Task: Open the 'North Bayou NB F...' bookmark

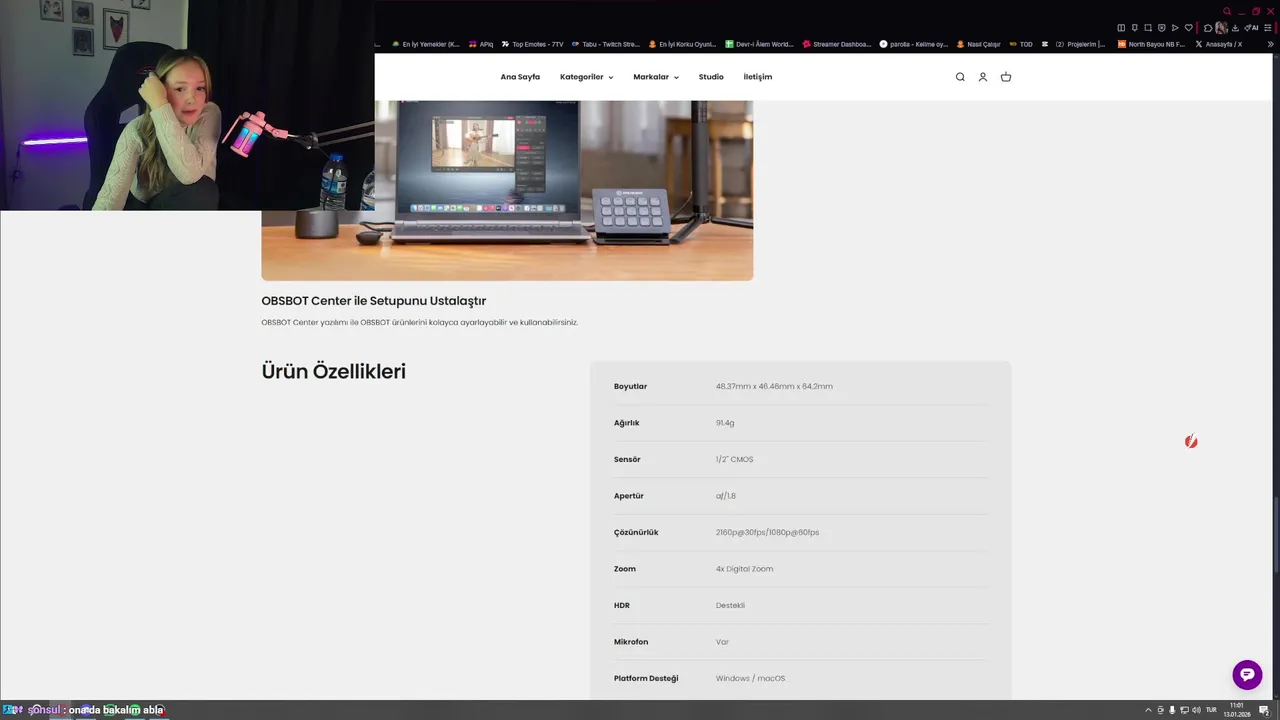Action: tap(1151, 44)
